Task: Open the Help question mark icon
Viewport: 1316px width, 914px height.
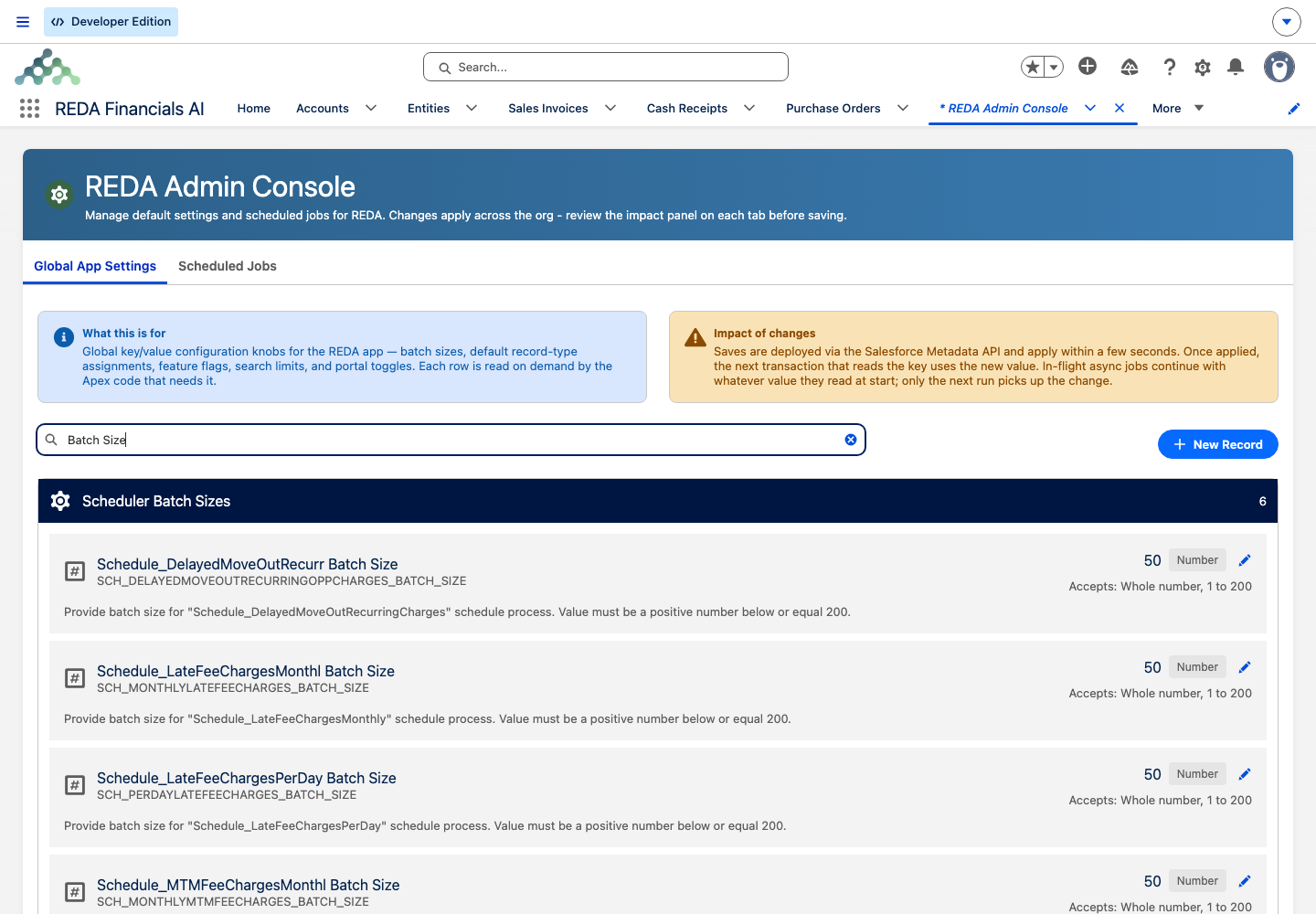Action: point(1169,67)
